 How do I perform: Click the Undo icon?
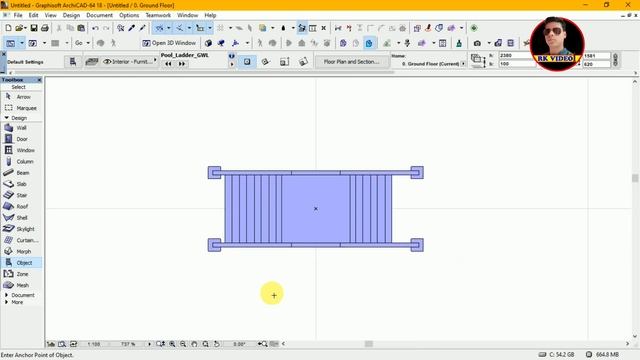tap(95, 28)
